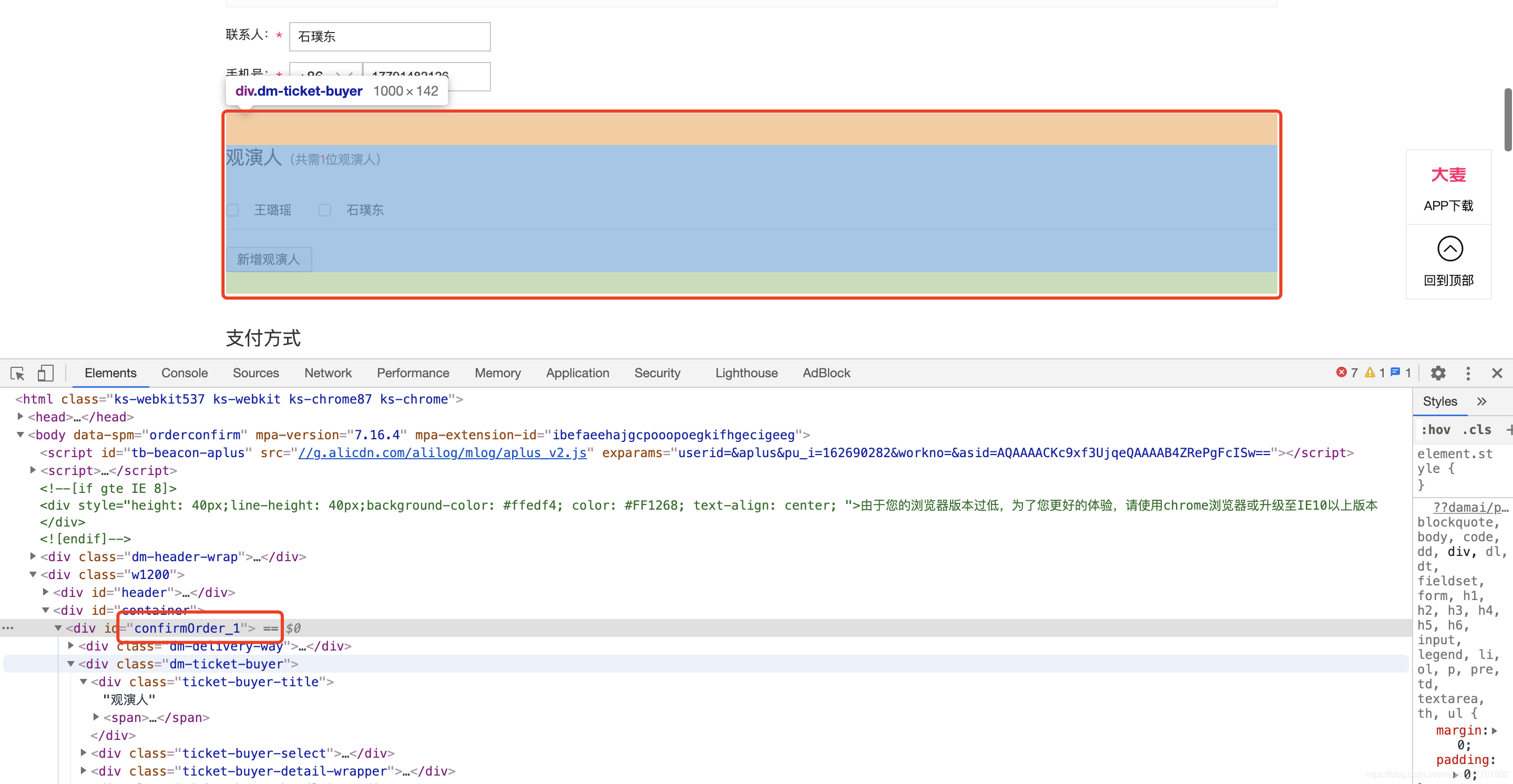
Task: Check the 王璐瑶 viewer checkbox
Action: (x=232, y=210)
